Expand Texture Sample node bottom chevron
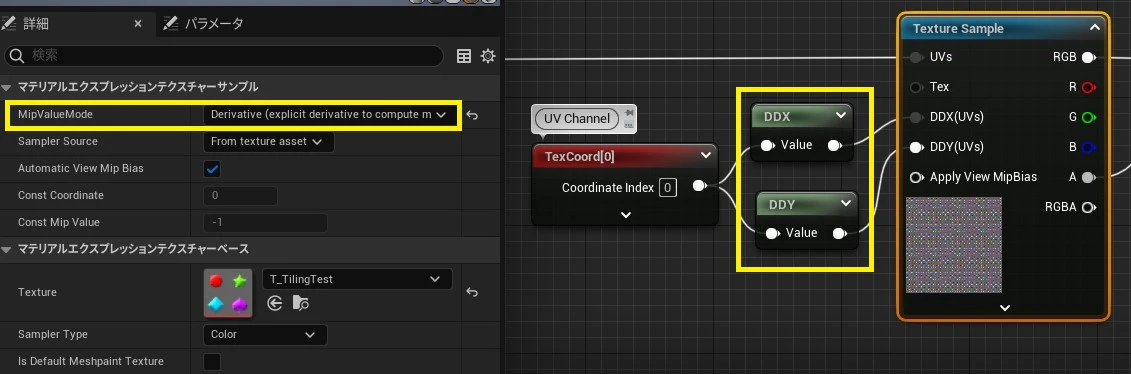The image size is (1131, 374). tap(1005, 308)
